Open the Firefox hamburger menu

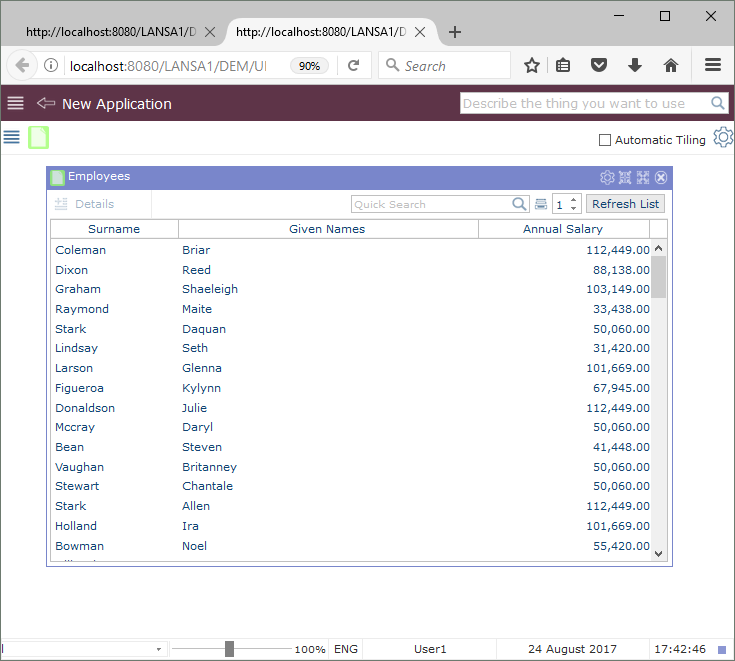[x=713, y=65]
